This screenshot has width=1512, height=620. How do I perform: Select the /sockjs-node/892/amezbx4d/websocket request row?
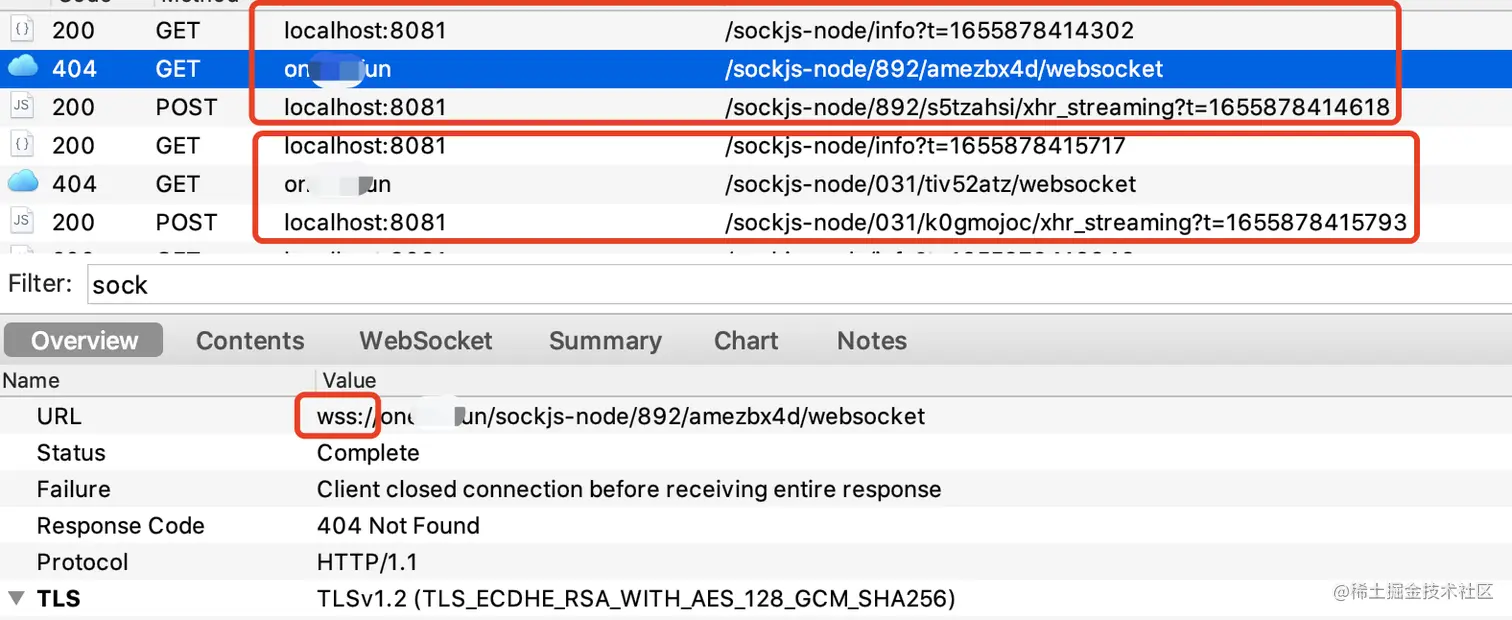[943, 69]
